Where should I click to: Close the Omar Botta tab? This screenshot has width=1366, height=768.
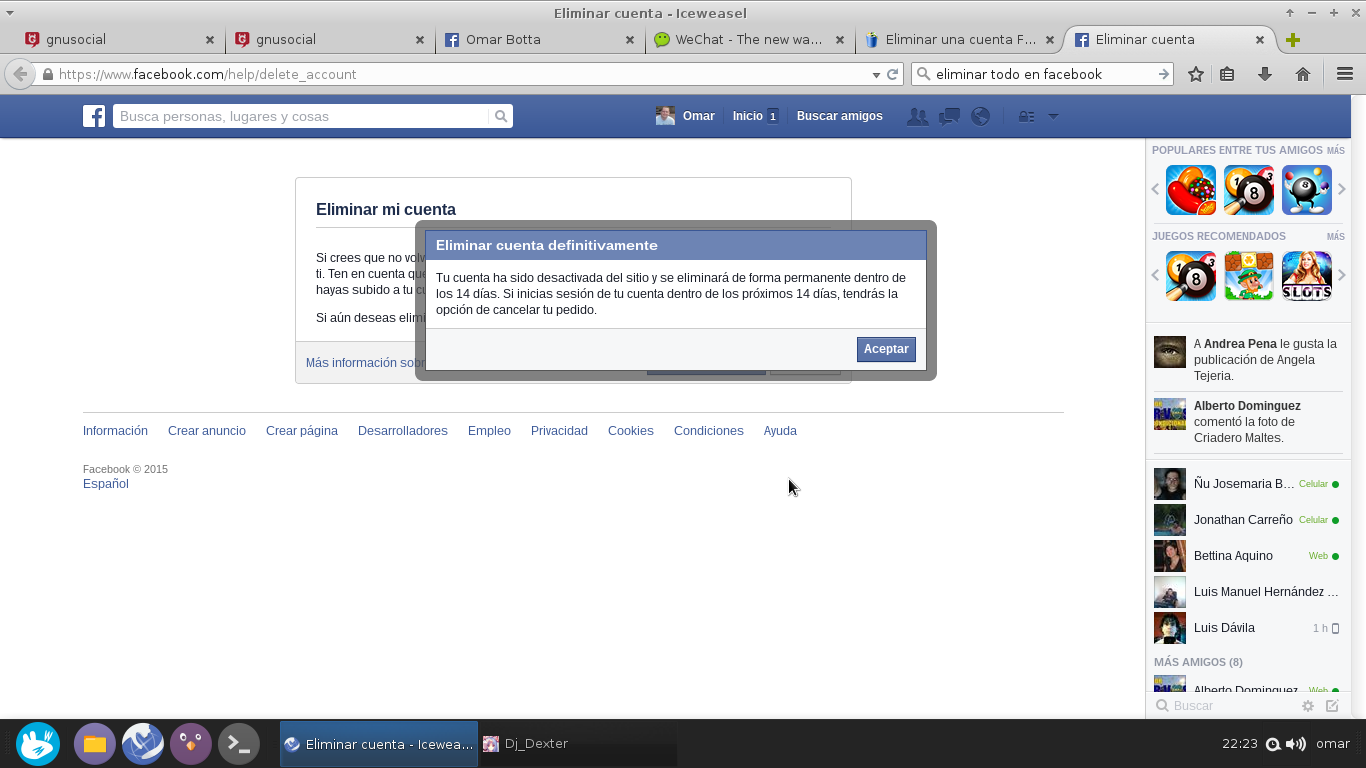pyautogui.click(x=630, y=40)
